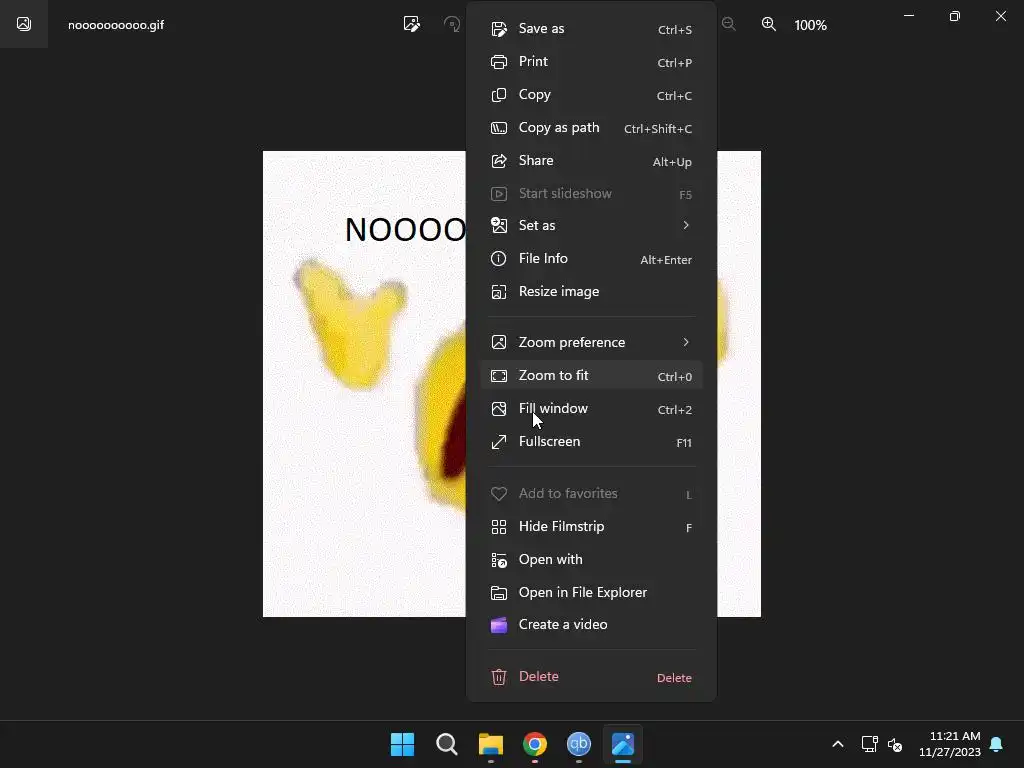Viewport: 1024px width, 768px height.
Task: Click the Open with icon
Action: point(499,560)
